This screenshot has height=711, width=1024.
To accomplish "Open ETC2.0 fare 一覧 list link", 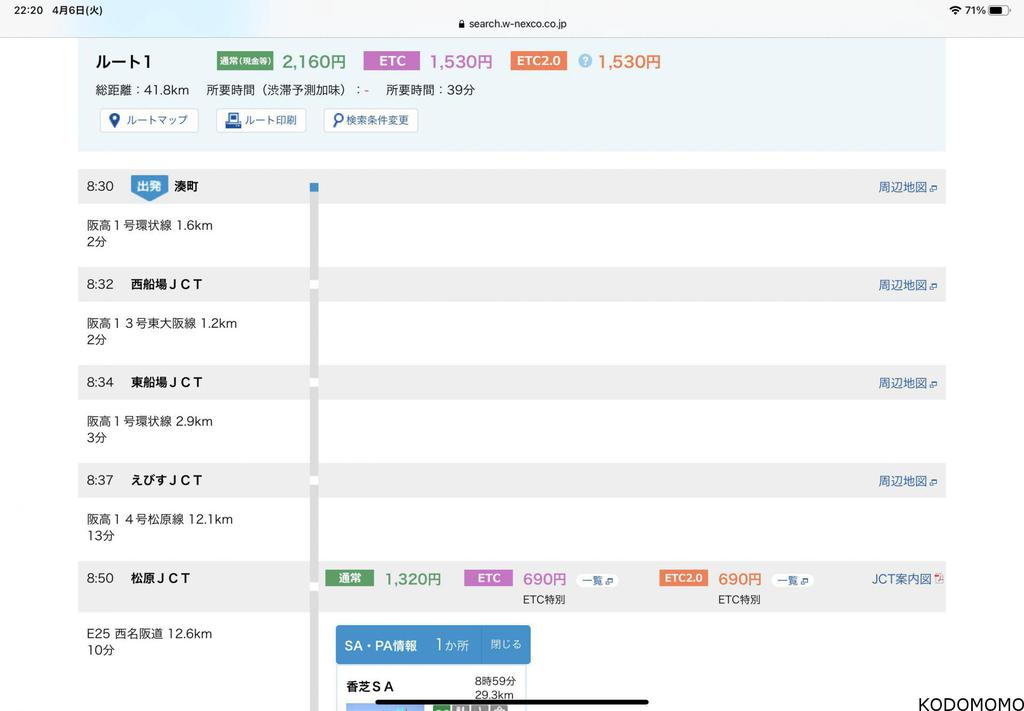I will tap(792, 580).
